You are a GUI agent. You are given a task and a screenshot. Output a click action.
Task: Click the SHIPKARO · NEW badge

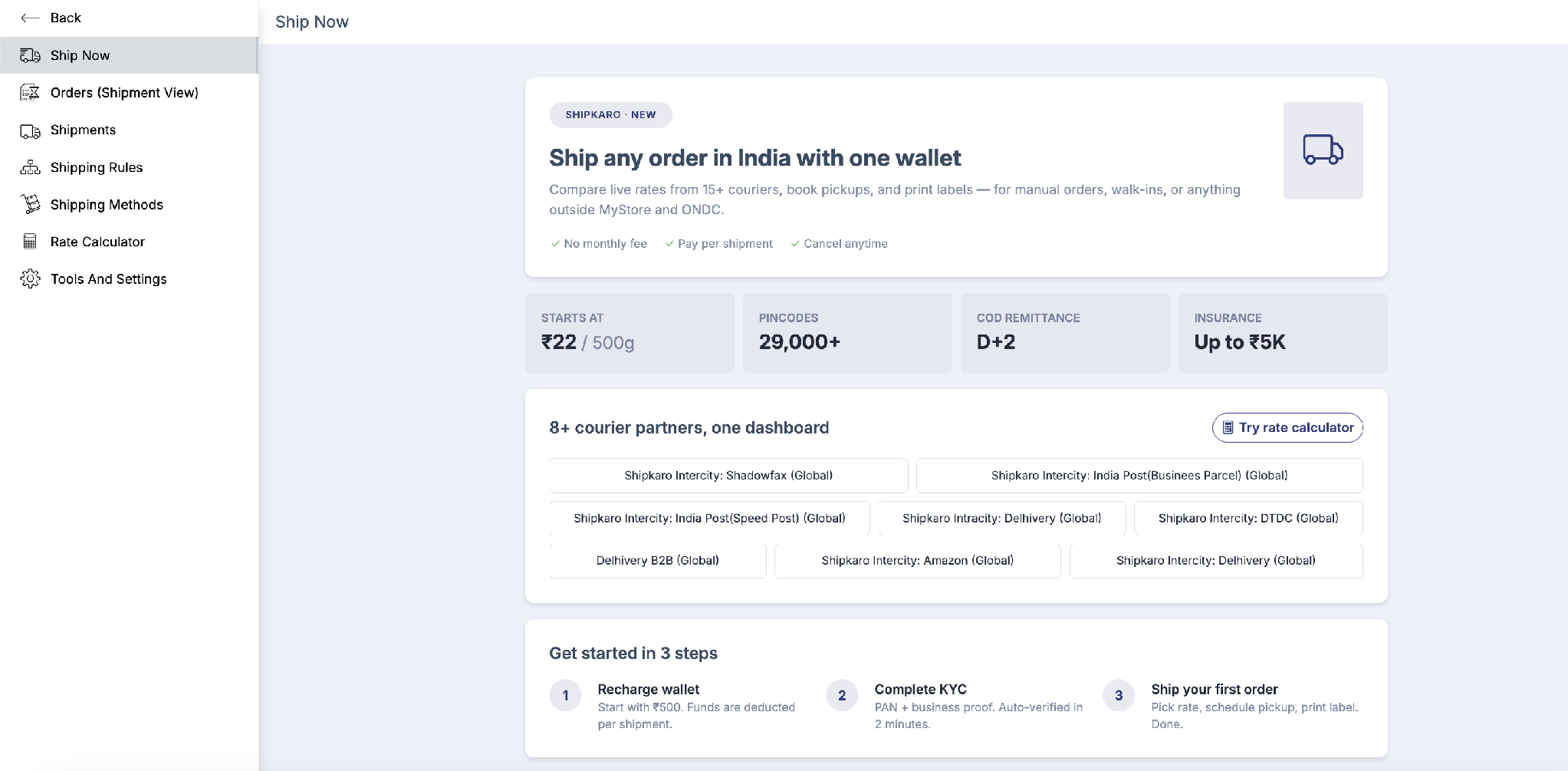tap(611, 115)
